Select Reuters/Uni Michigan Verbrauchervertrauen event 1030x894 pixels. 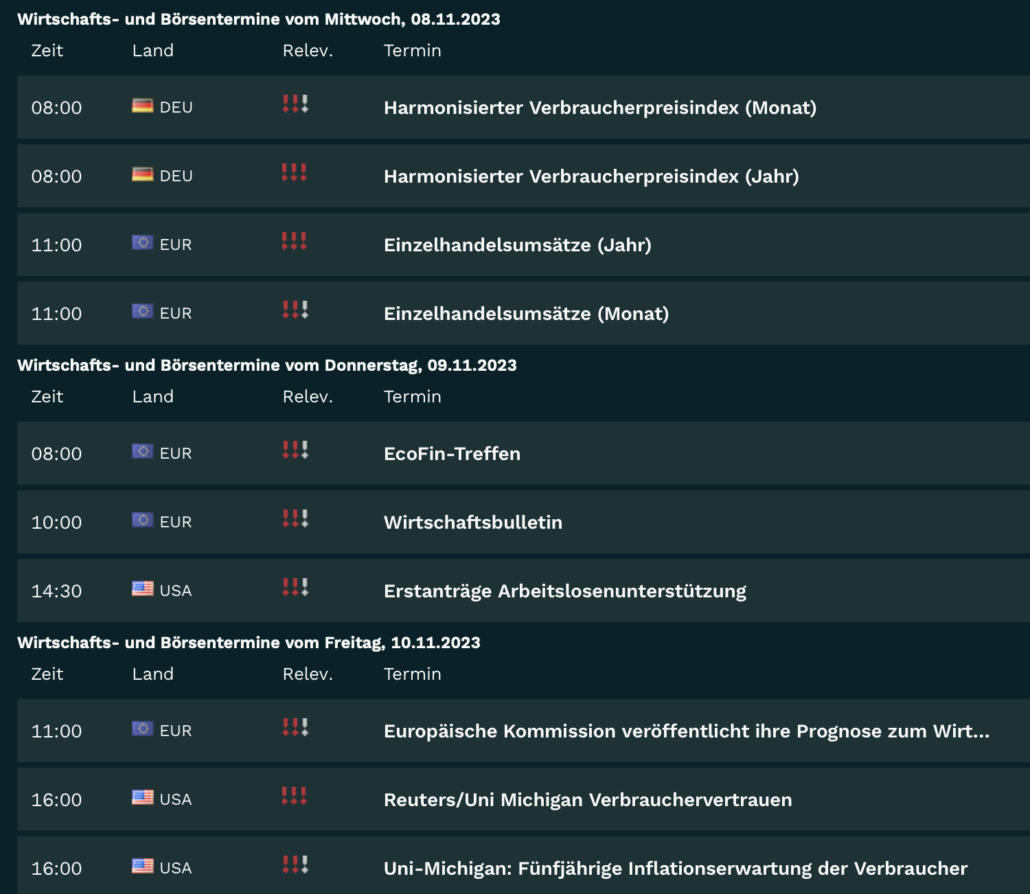pos(588,800)
